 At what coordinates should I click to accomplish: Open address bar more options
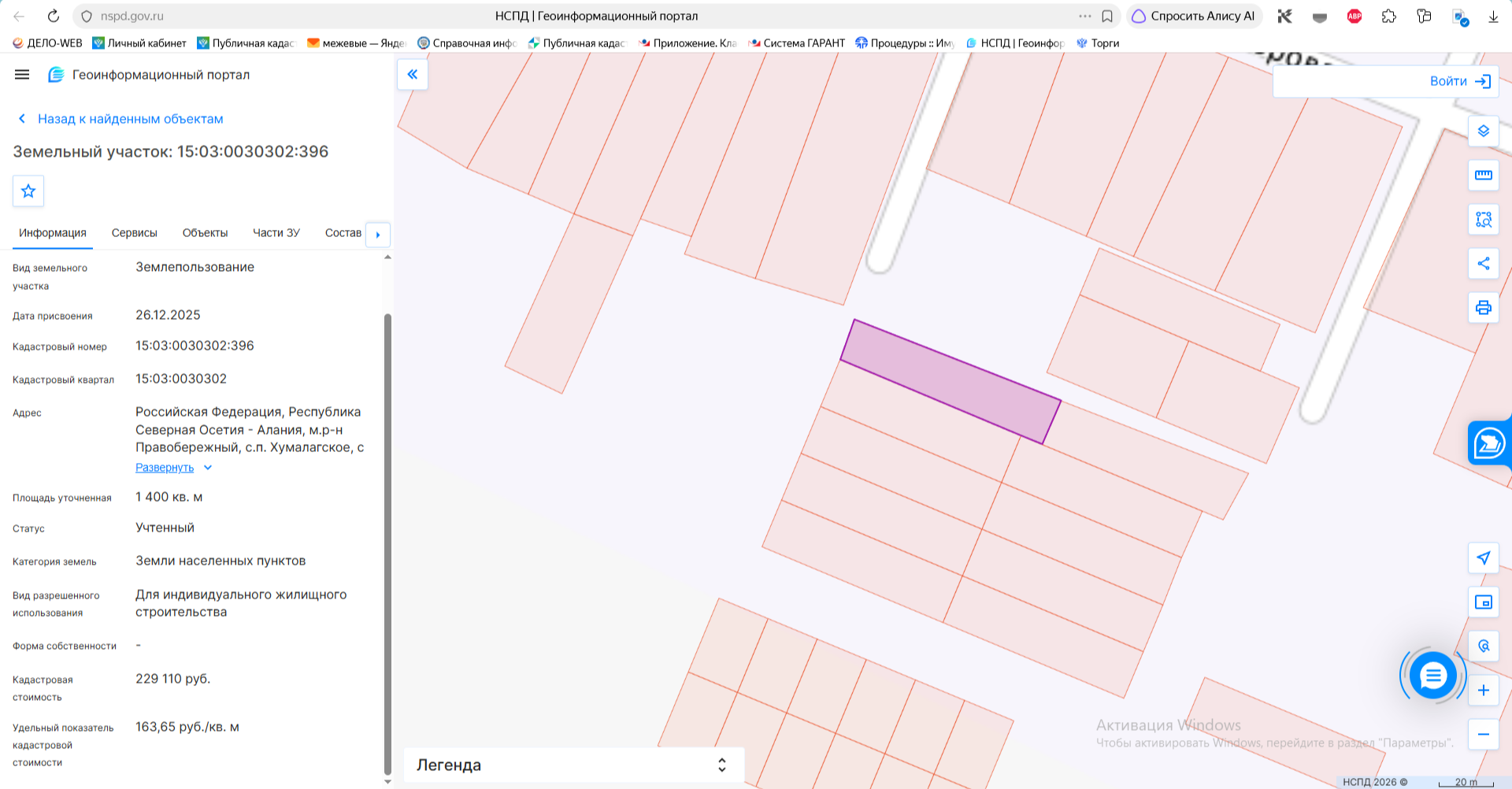[x=1085, y=16]
